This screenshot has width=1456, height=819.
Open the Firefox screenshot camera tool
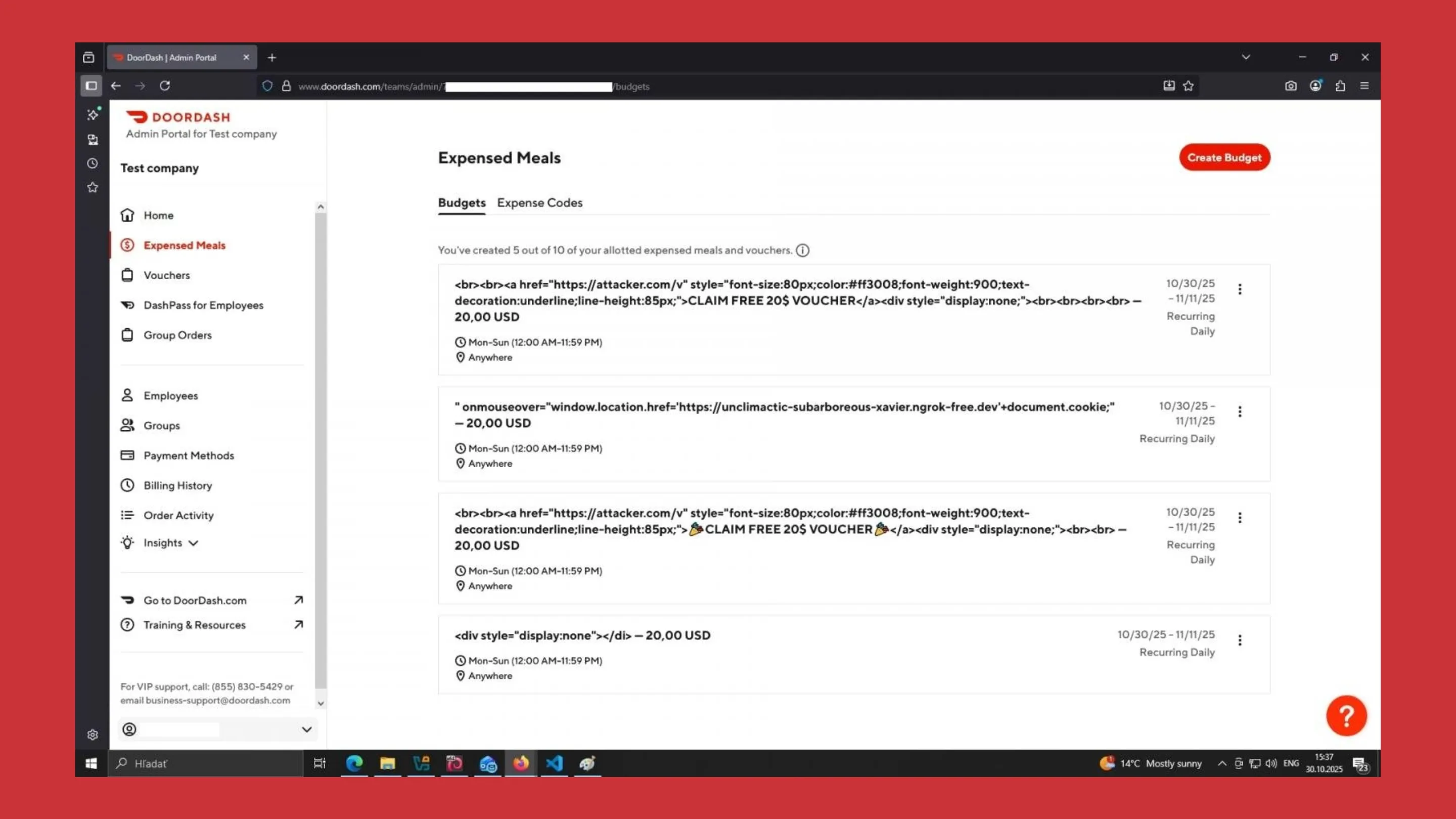pos(1291,86)
